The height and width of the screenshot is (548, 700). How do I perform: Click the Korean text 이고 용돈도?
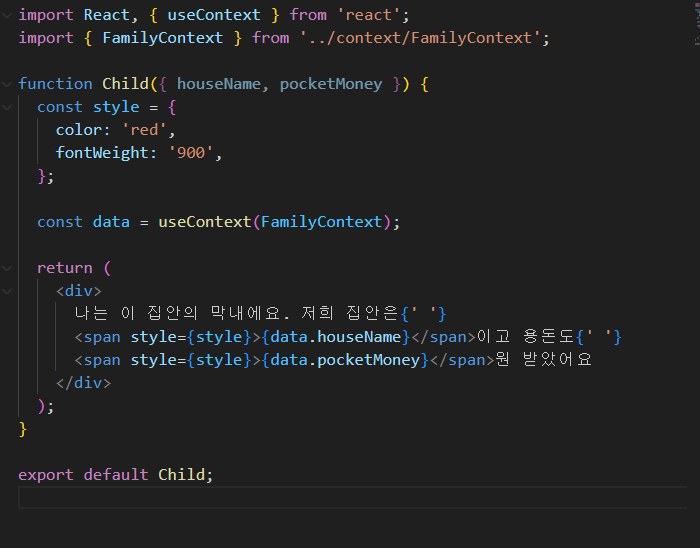(525, 336)
